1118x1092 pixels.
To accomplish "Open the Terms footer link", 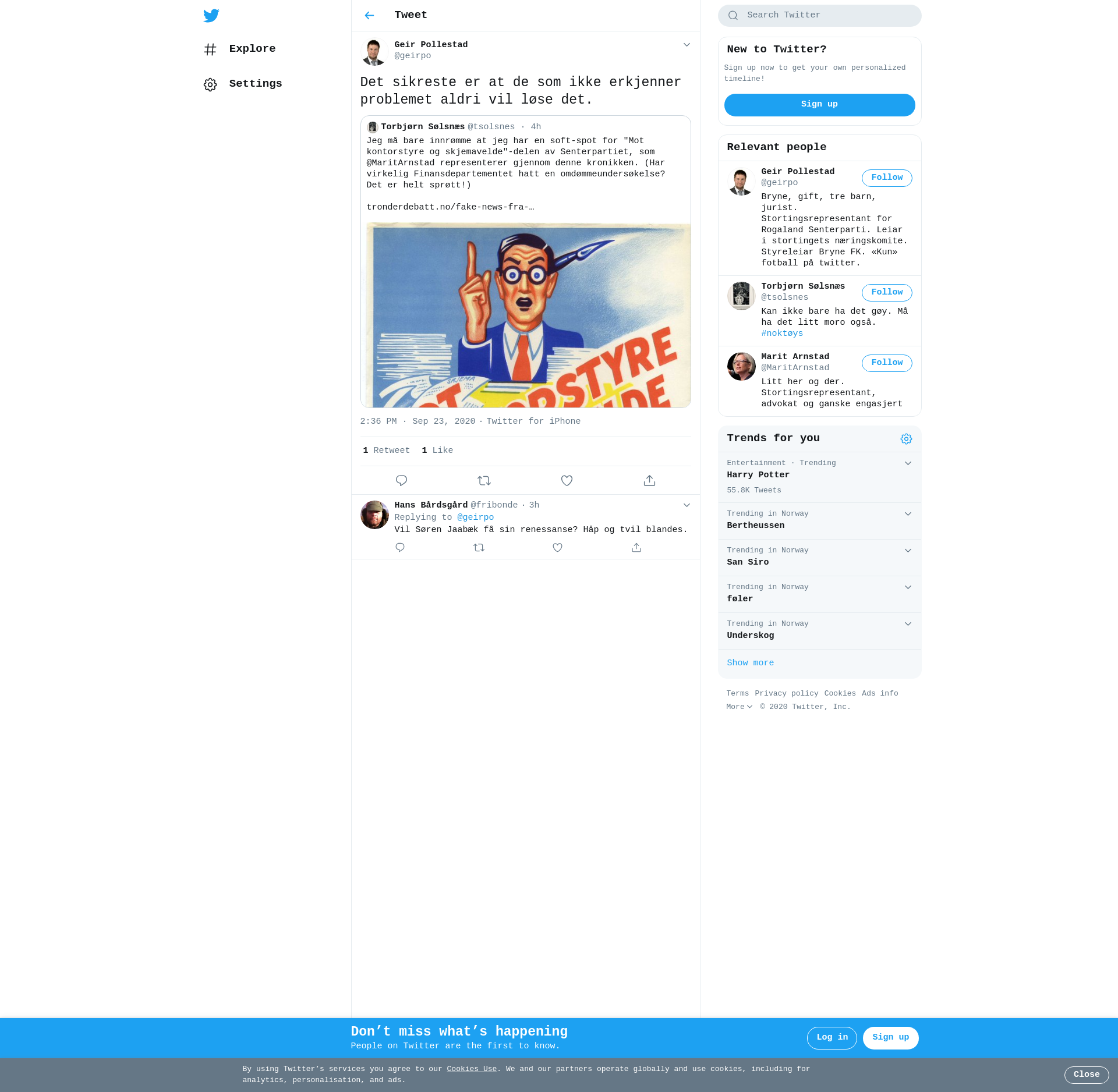I will click(x=737, y=694).
